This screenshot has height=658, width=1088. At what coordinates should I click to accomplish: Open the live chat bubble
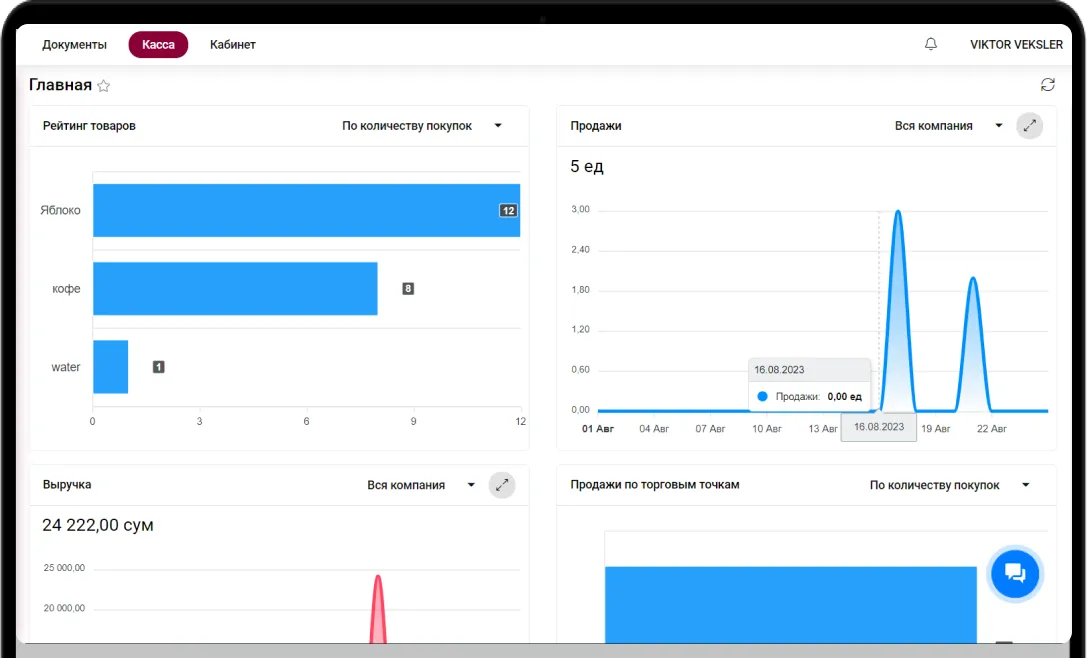[1014, 573]
